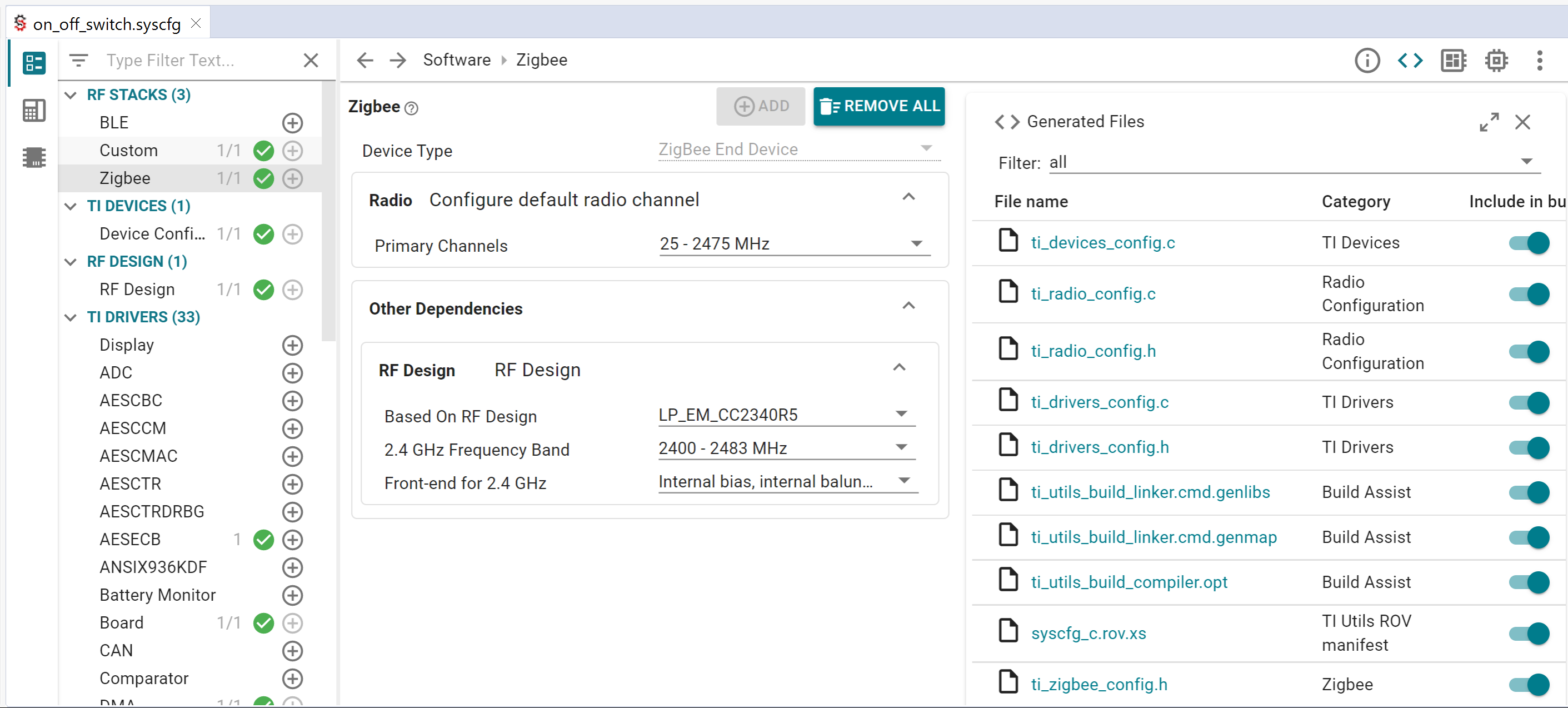Select Custom in RF Stacks list
1568x708 pixels.
[x=128, y=151]
